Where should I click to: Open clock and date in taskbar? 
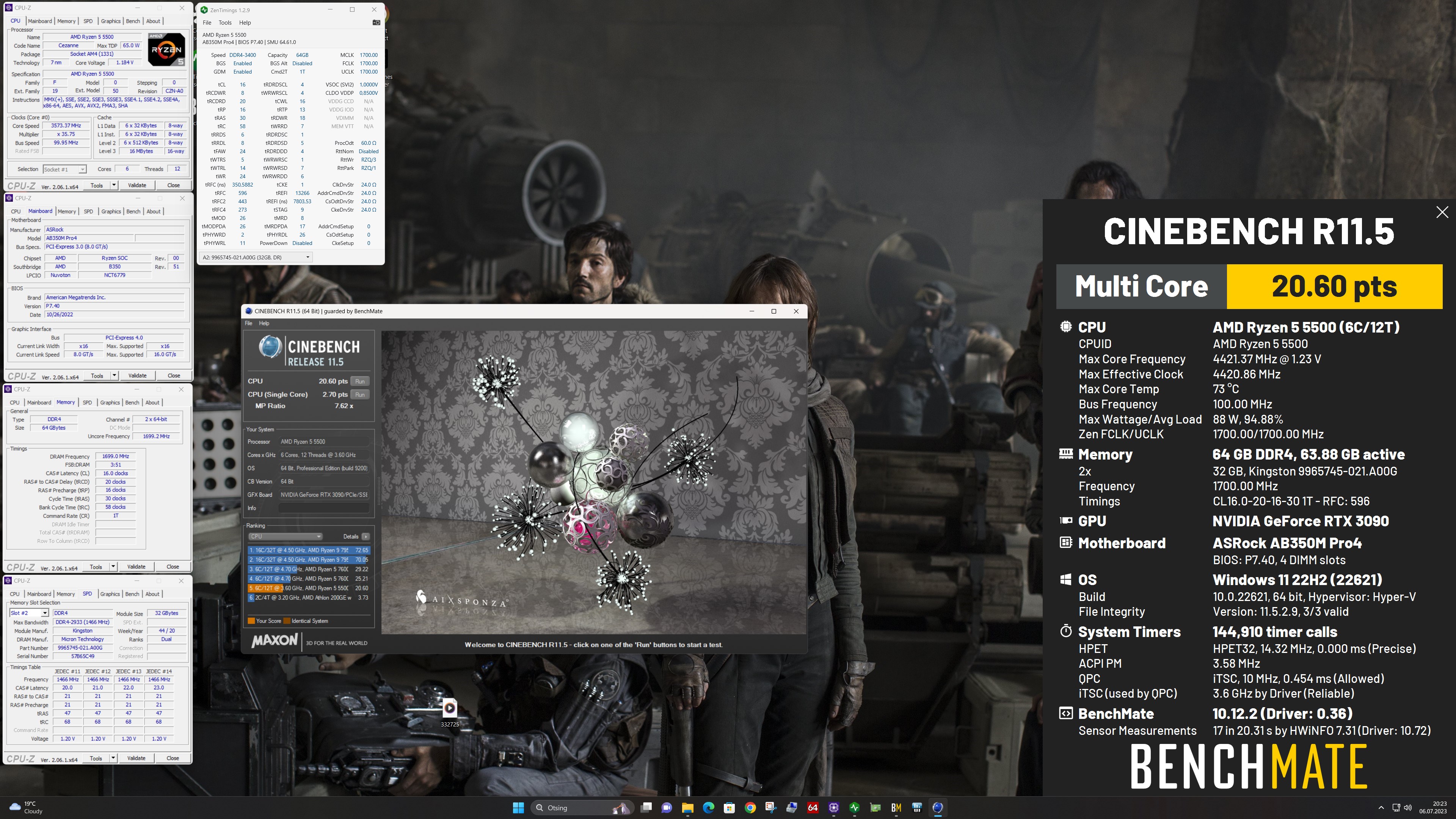1432,807
